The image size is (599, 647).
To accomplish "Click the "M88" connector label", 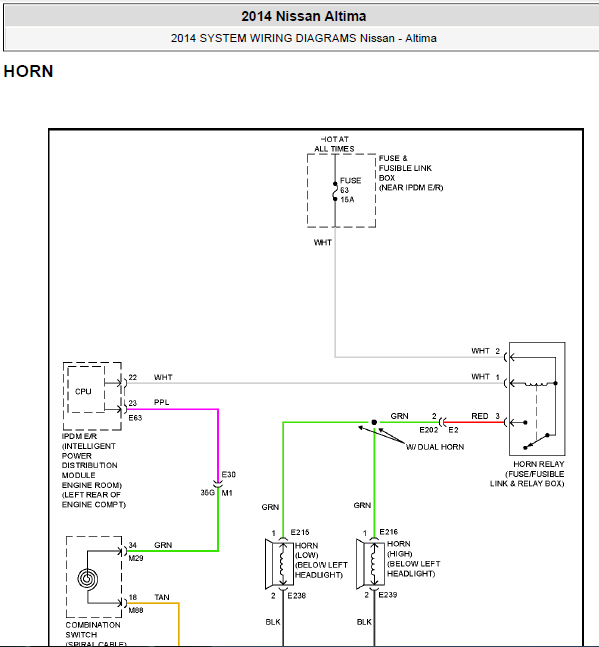I will [x=136, y=610].
